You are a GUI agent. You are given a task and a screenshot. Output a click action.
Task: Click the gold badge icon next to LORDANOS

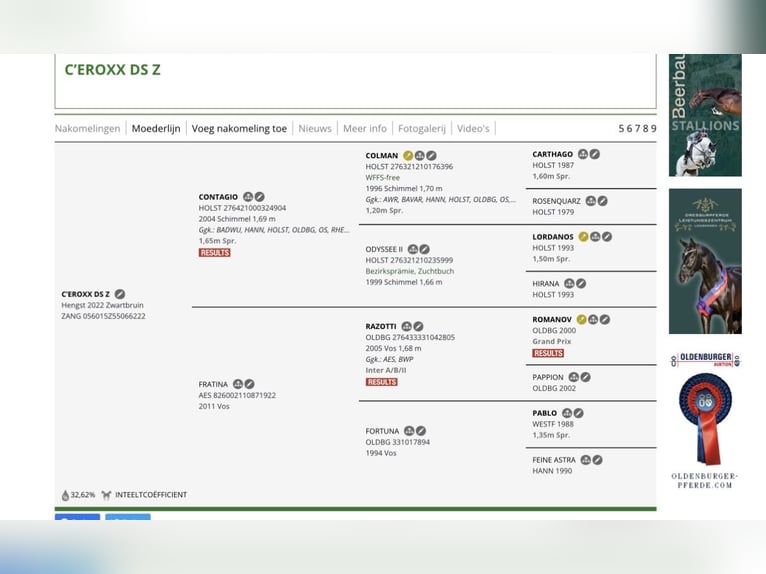(584, 237)
